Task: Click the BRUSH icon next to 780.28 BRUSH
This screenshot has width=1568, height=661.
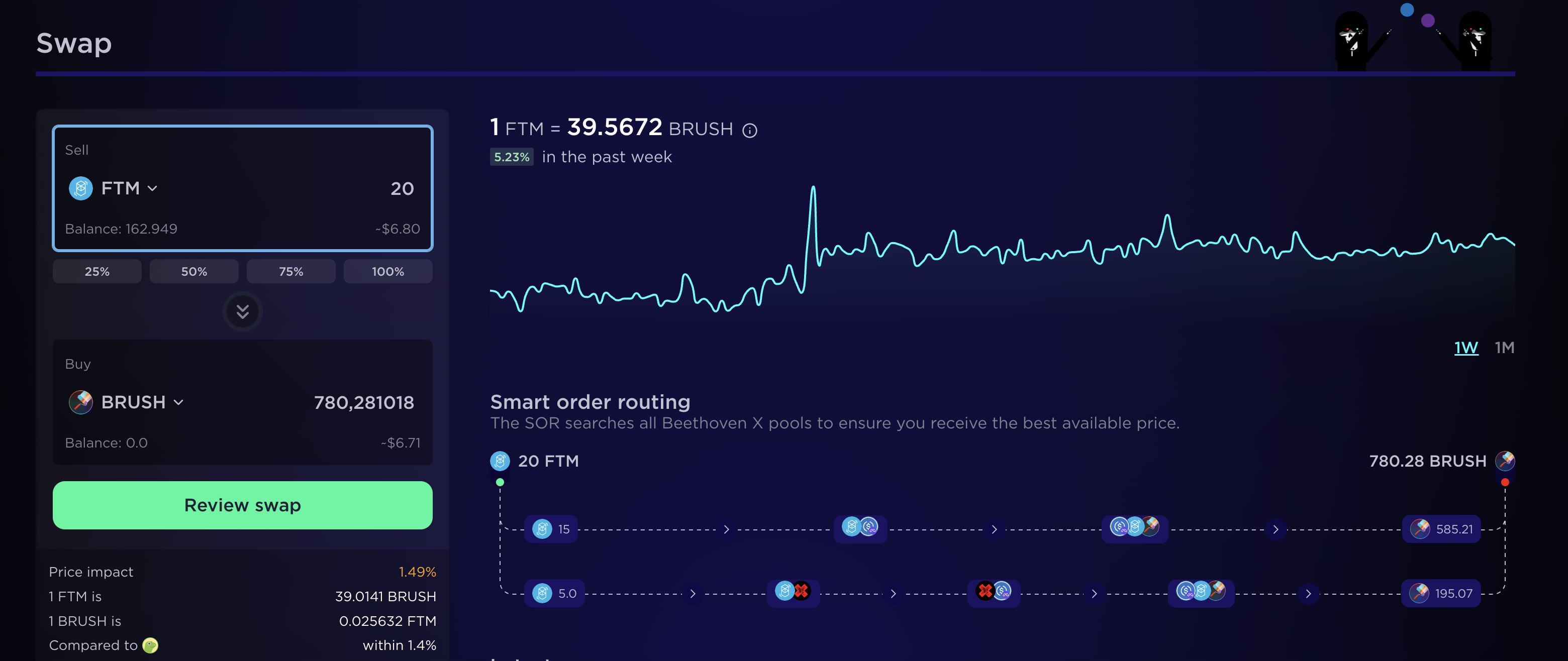Action: coord(1505,460)
